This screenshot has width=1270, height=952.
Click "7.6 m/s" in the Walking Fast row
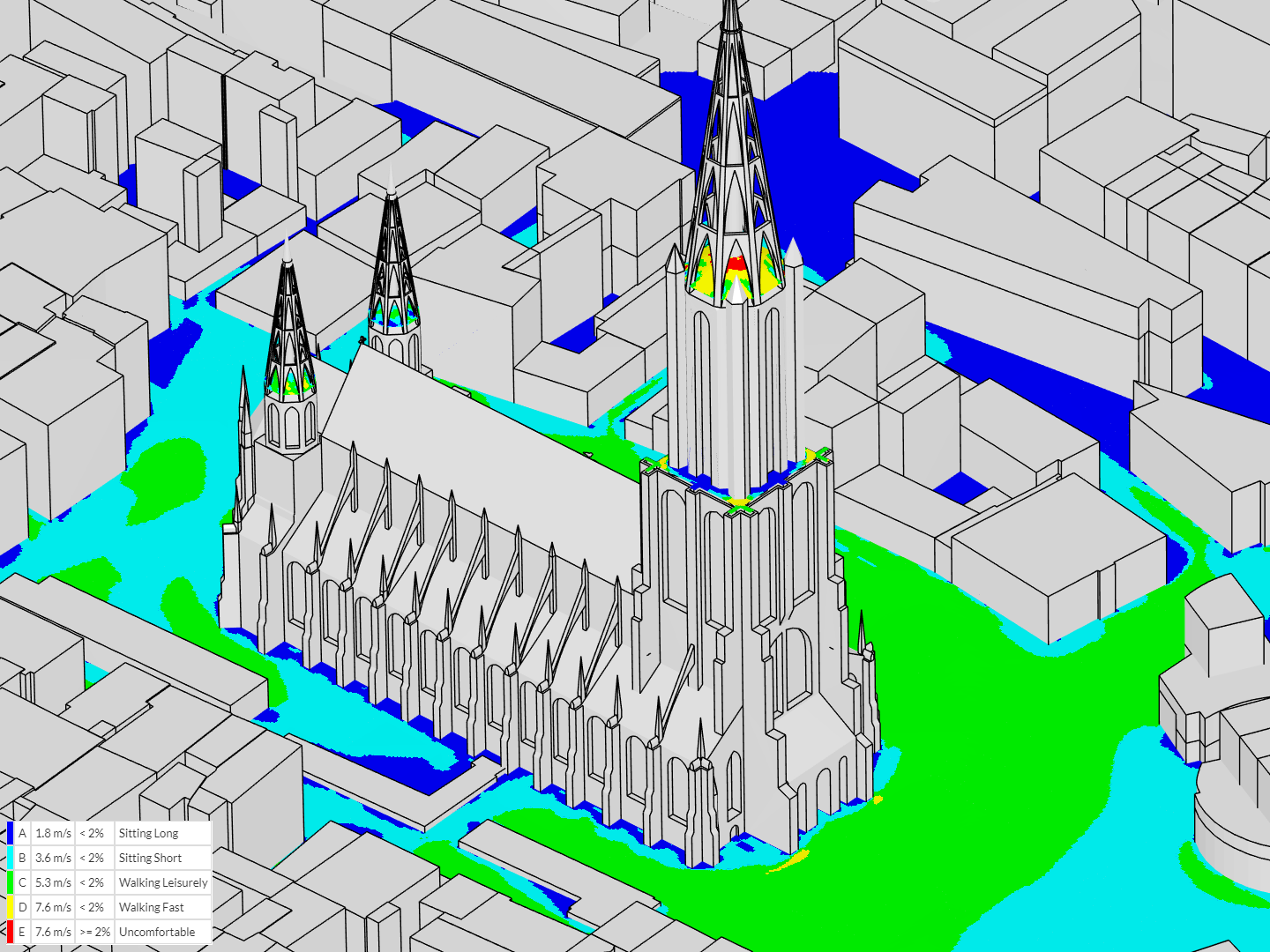tap(53, 907)
